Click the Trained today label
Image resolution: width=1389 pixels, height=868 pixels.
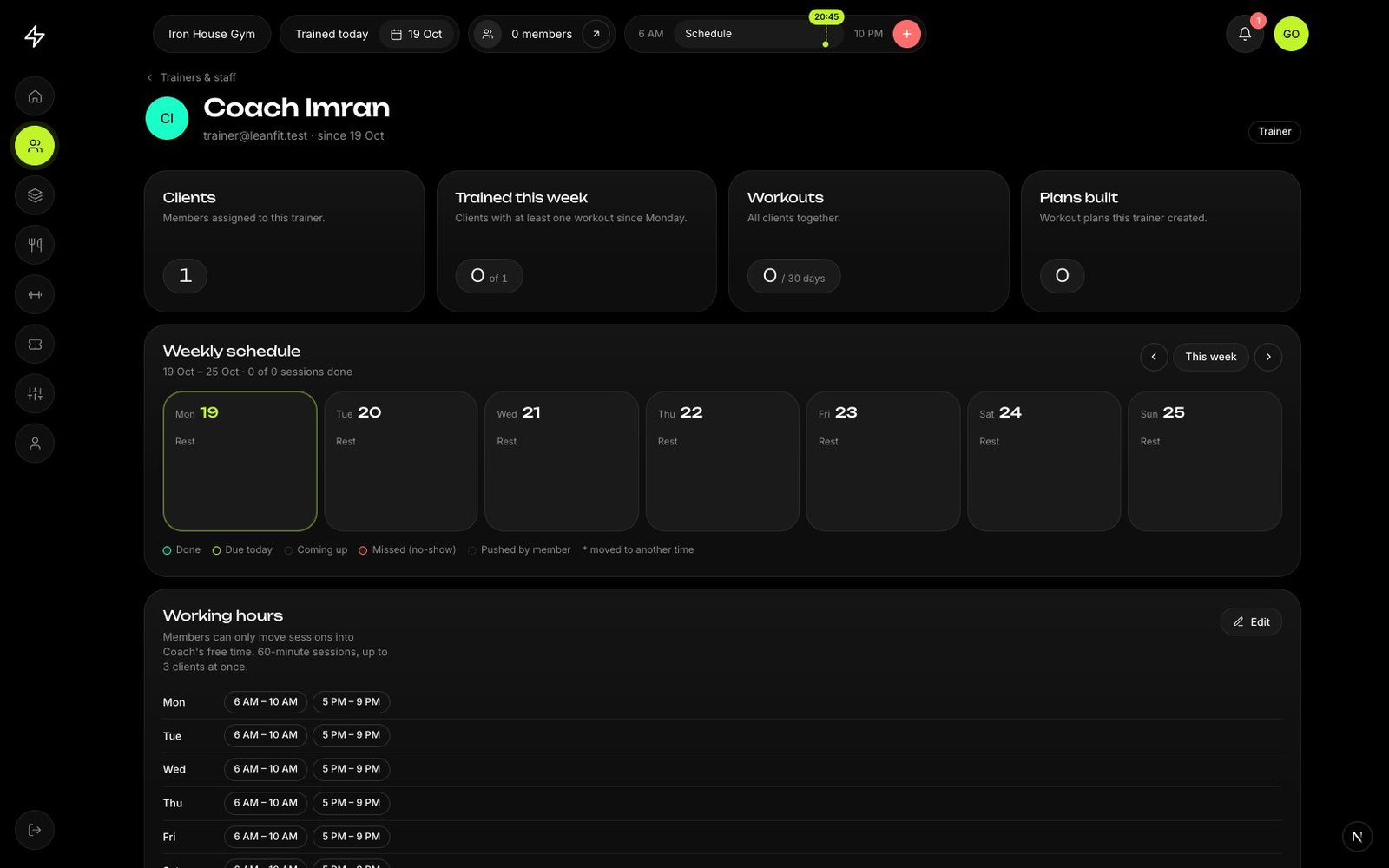pyautogui.click(x=332, y=34)
